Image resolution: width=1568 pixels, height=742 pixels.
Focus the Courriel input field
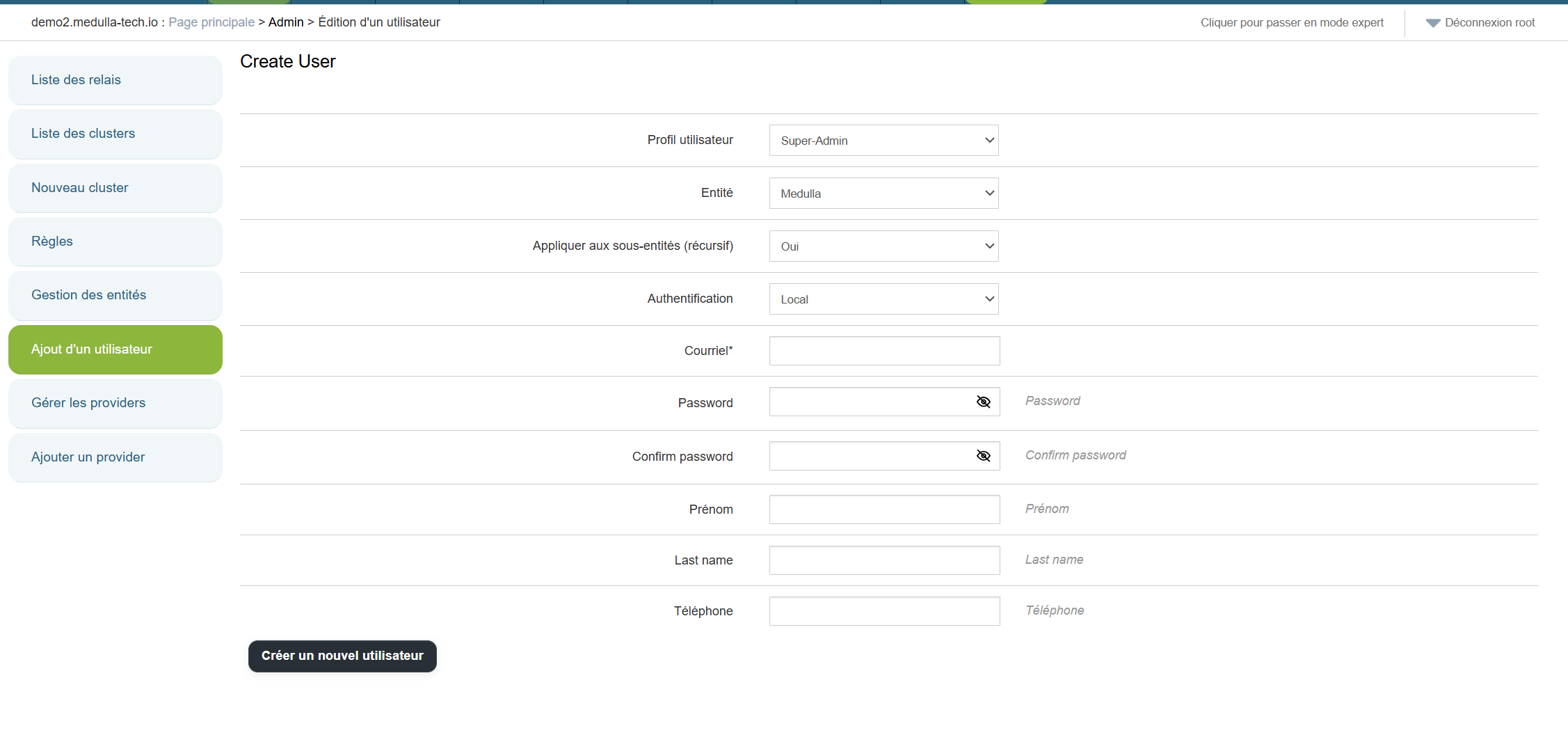pos(883,351)
